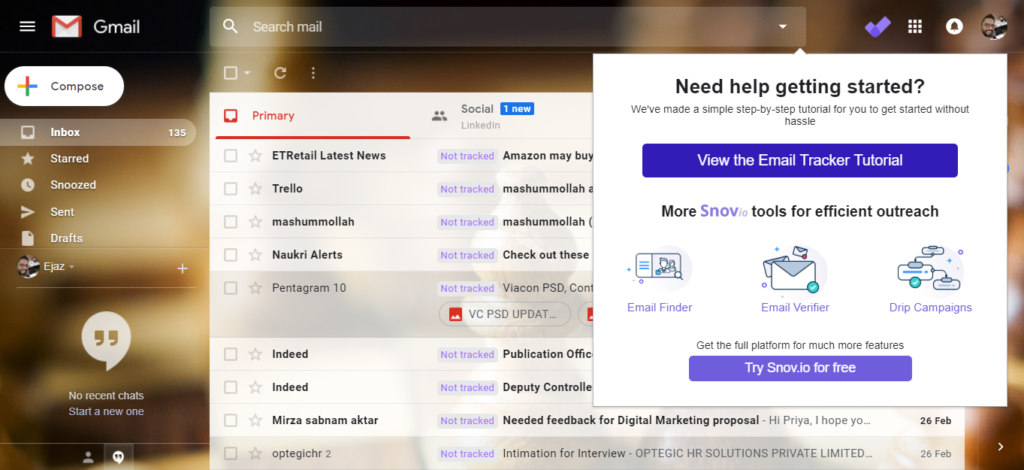
Task: Star the Naukri Alerts email
Action: (x=255, y=255)
